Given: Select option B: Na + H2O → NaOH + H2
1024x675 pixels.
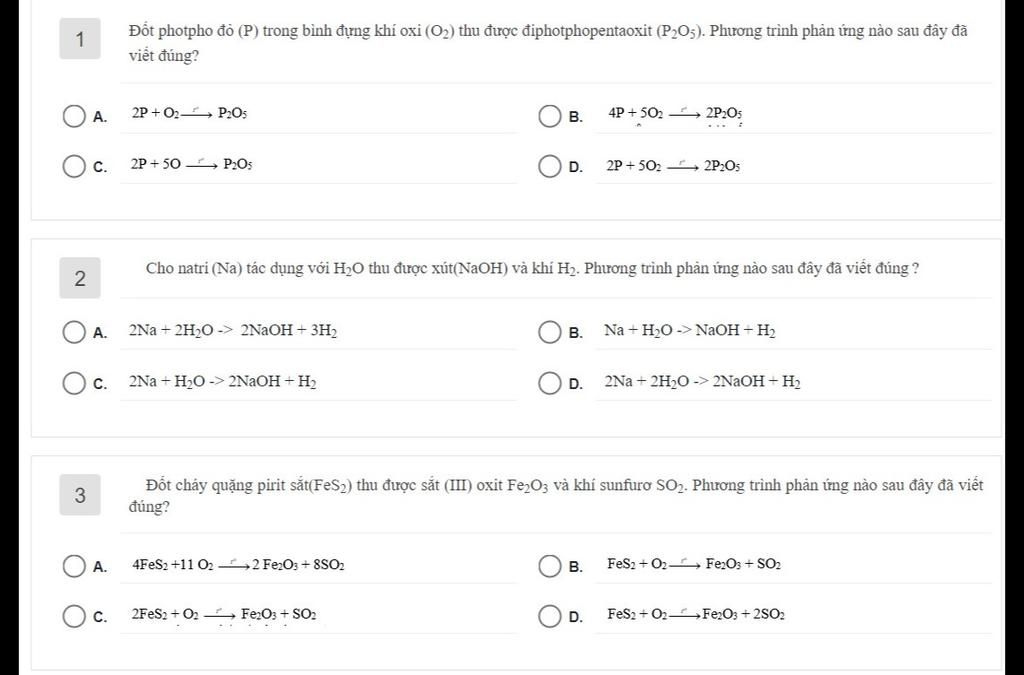Looking at the screenshot, I should [x=550, y=332].
